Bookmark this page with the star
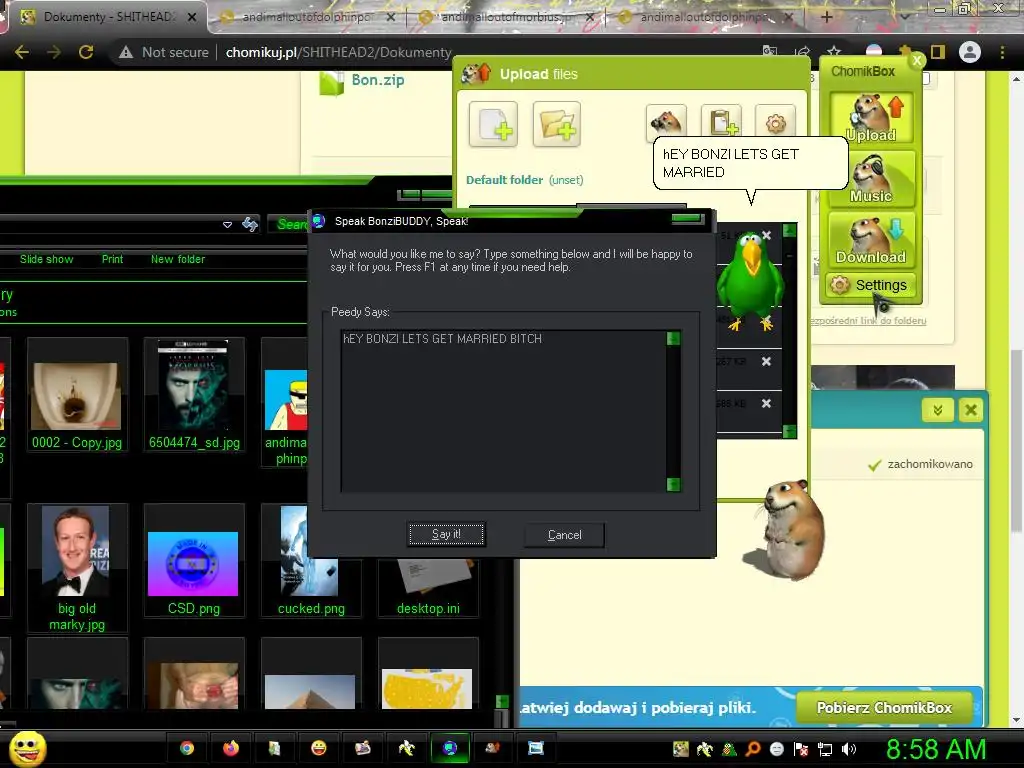The height and width of the screenshot is (768, 1024). [x=834, y=52]
